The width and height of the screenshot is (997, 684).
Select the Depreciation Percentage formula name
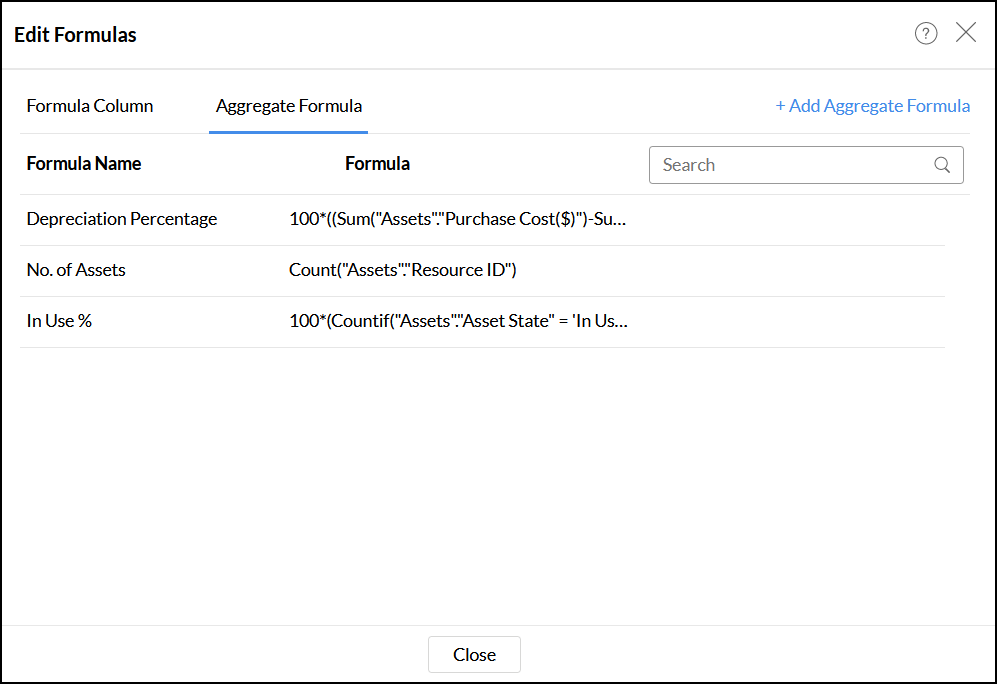click(x=122, y=219)
